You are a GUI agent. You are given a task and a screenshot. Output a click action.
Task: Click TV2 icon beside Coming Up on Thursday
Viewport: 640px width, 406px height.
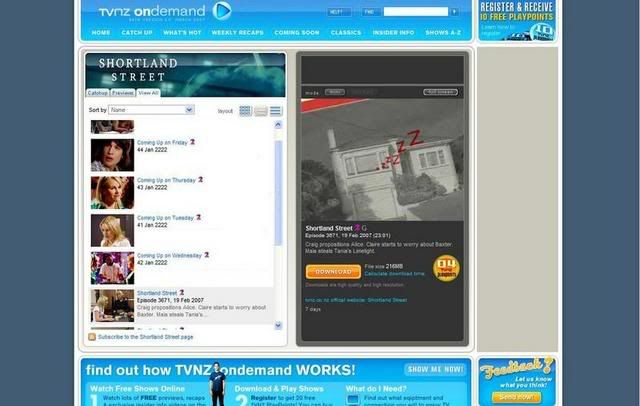(200, 180)
